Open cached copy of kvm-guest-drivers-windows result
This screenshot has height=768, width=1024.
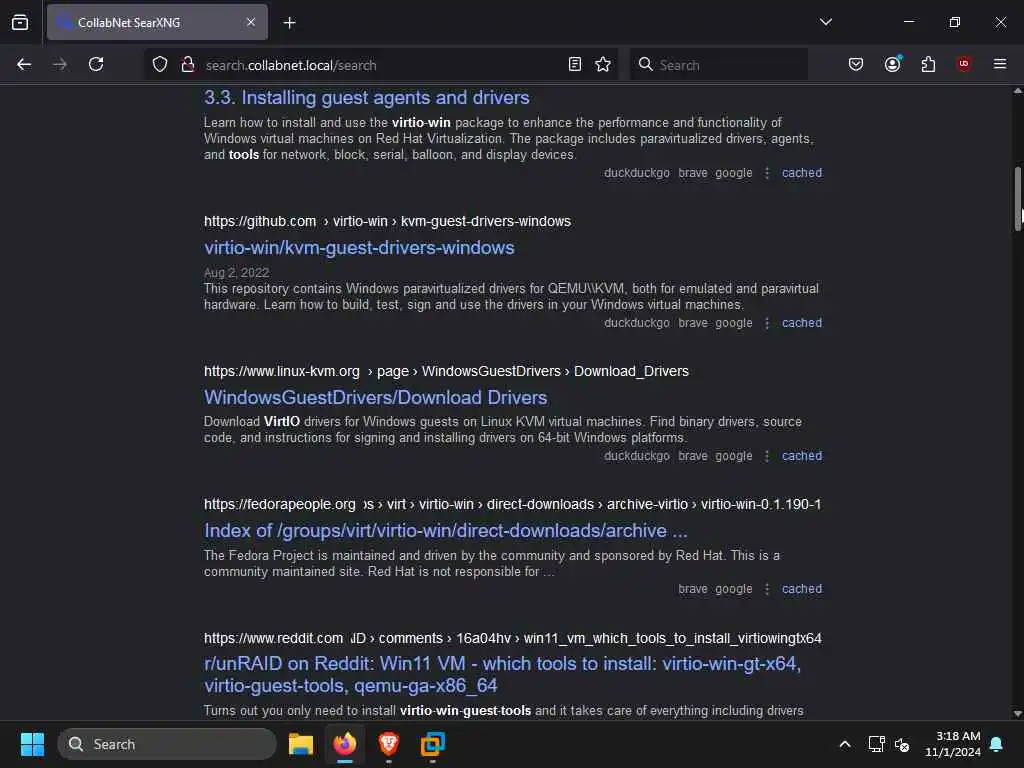pos(802,323)
